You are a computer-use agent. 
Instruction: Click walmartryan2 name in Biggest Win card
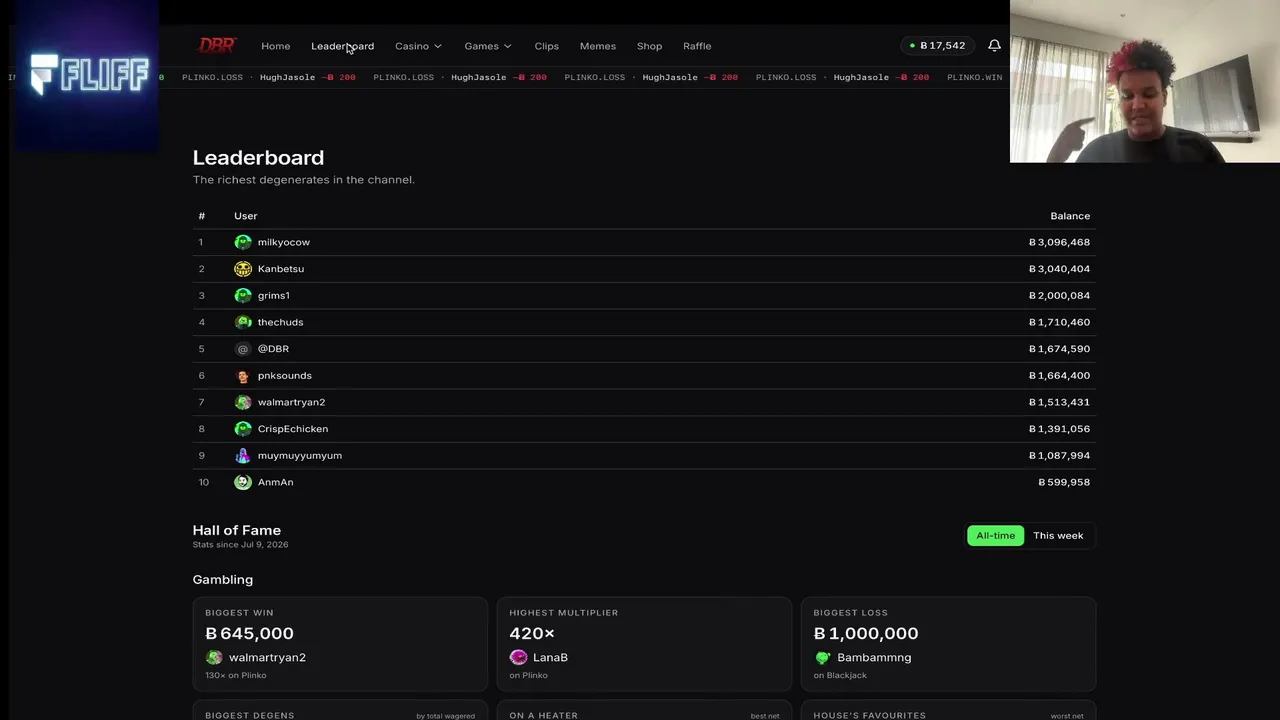point(267,657)
